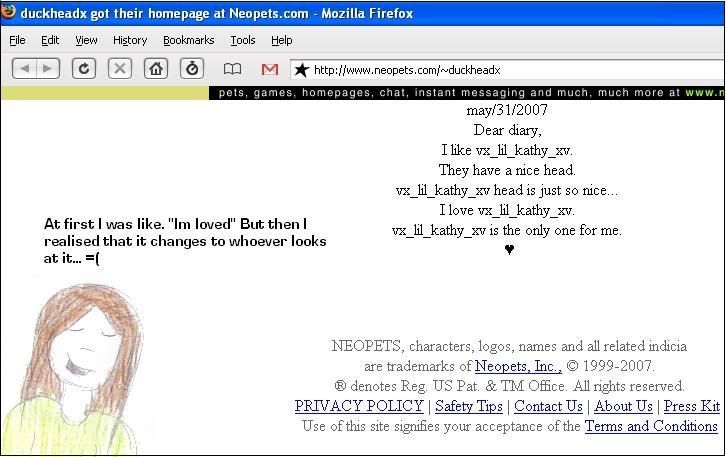Open the File menu
The height and width of the screenshot is (457, 726).
coord(17,40)
